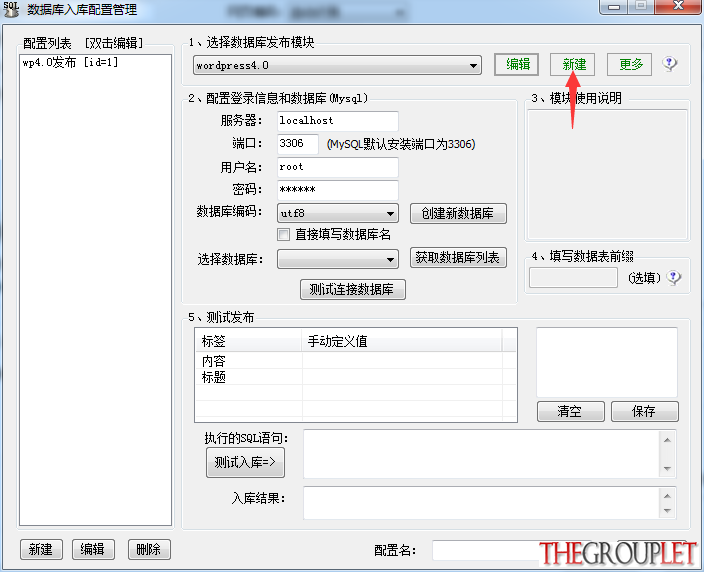Minimize the 数据库入库配置管理 window
Image resolution: width=704 pixels, height=572 pixels.
point(613,7)
